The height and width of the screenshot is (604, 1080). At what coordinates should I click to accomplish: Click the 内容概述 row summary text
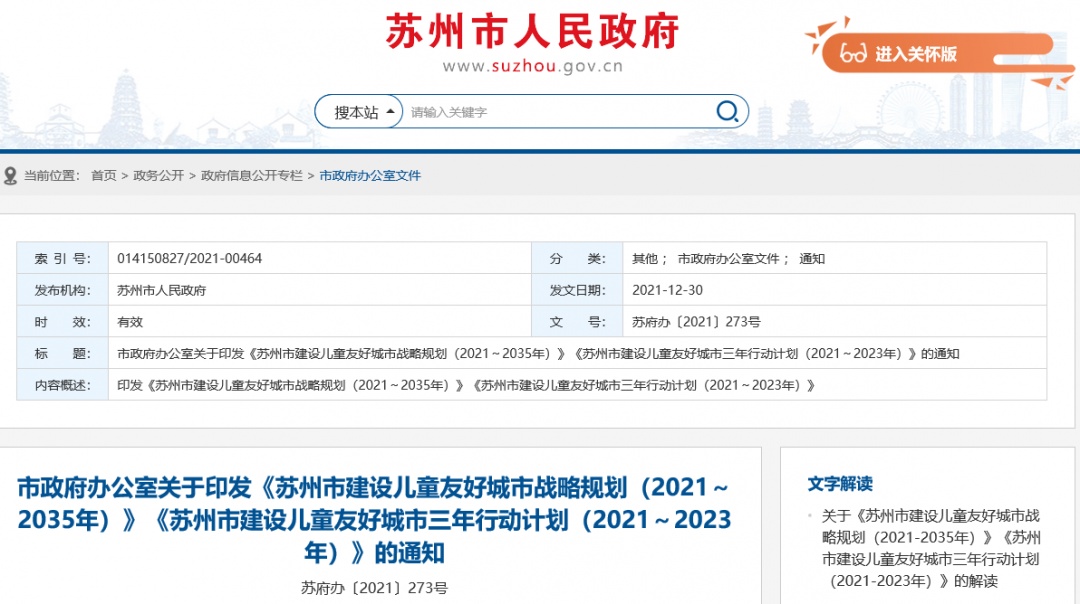click(466, 385)
